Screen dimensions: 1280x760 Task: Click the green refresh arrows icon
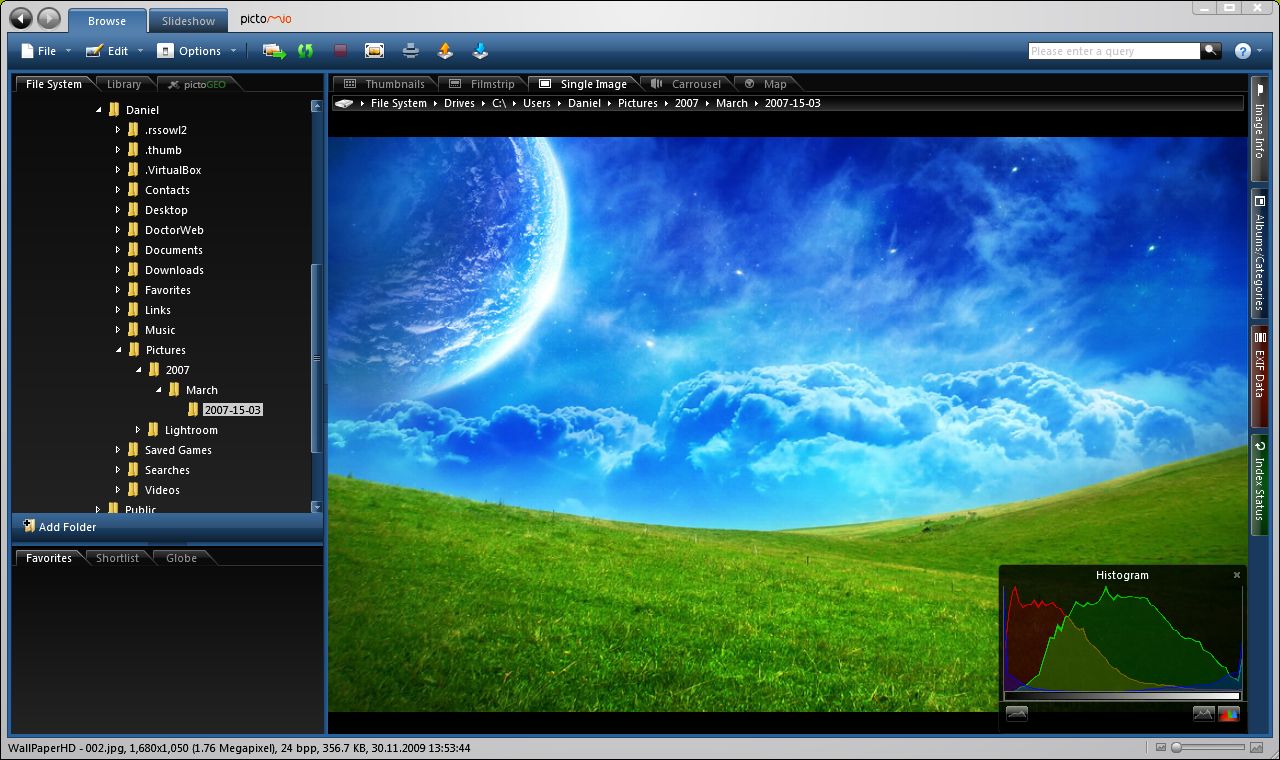[x=306, y=50]
